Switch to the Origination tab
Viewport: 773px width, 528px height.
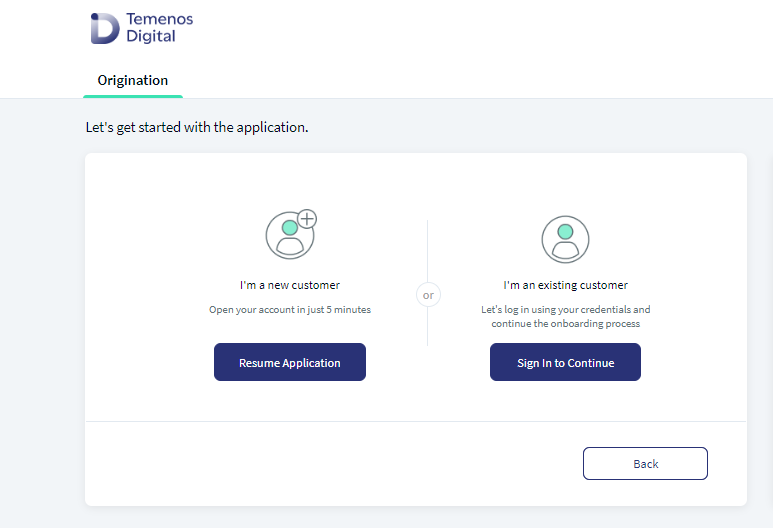[x=133, y=80]
